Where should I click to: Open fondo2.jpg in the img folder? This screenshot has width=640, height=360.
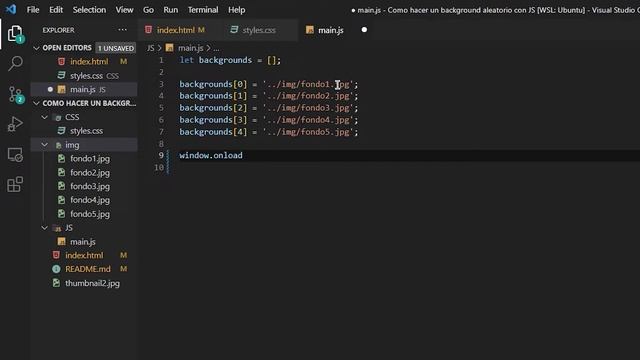90,172
